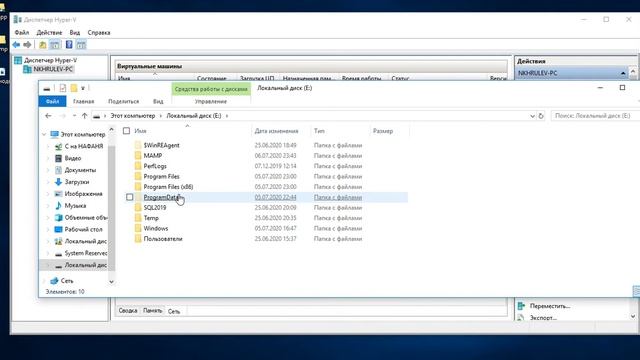Click the Hyper-V toolbar help icon
This screenshot has width=640, height=360.
point(69,44)
